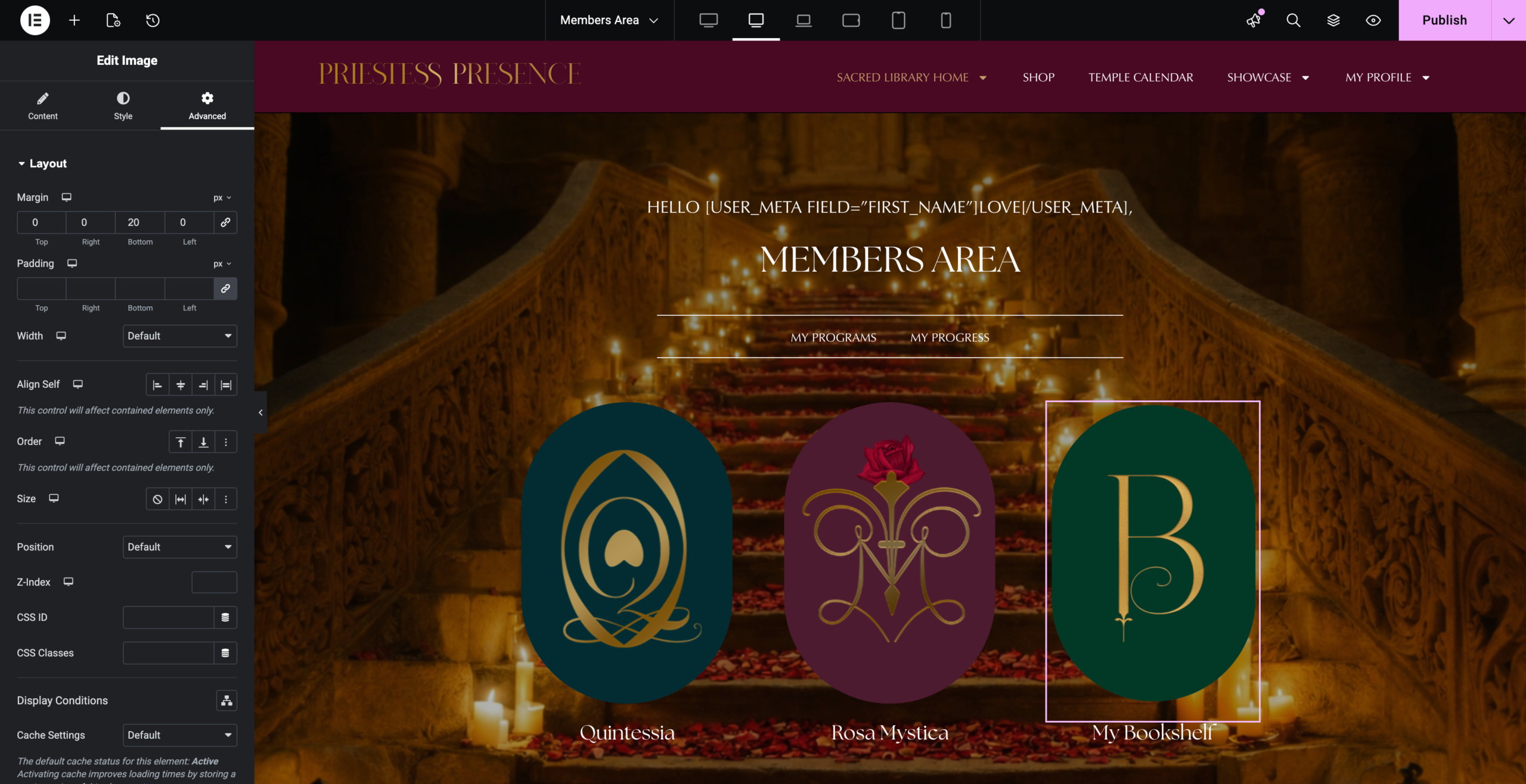Image resolution: width=1526 pixels, height=784 pixels.
Task: Toggle preview changes eye icon
Action: [x=1373, y=20]
